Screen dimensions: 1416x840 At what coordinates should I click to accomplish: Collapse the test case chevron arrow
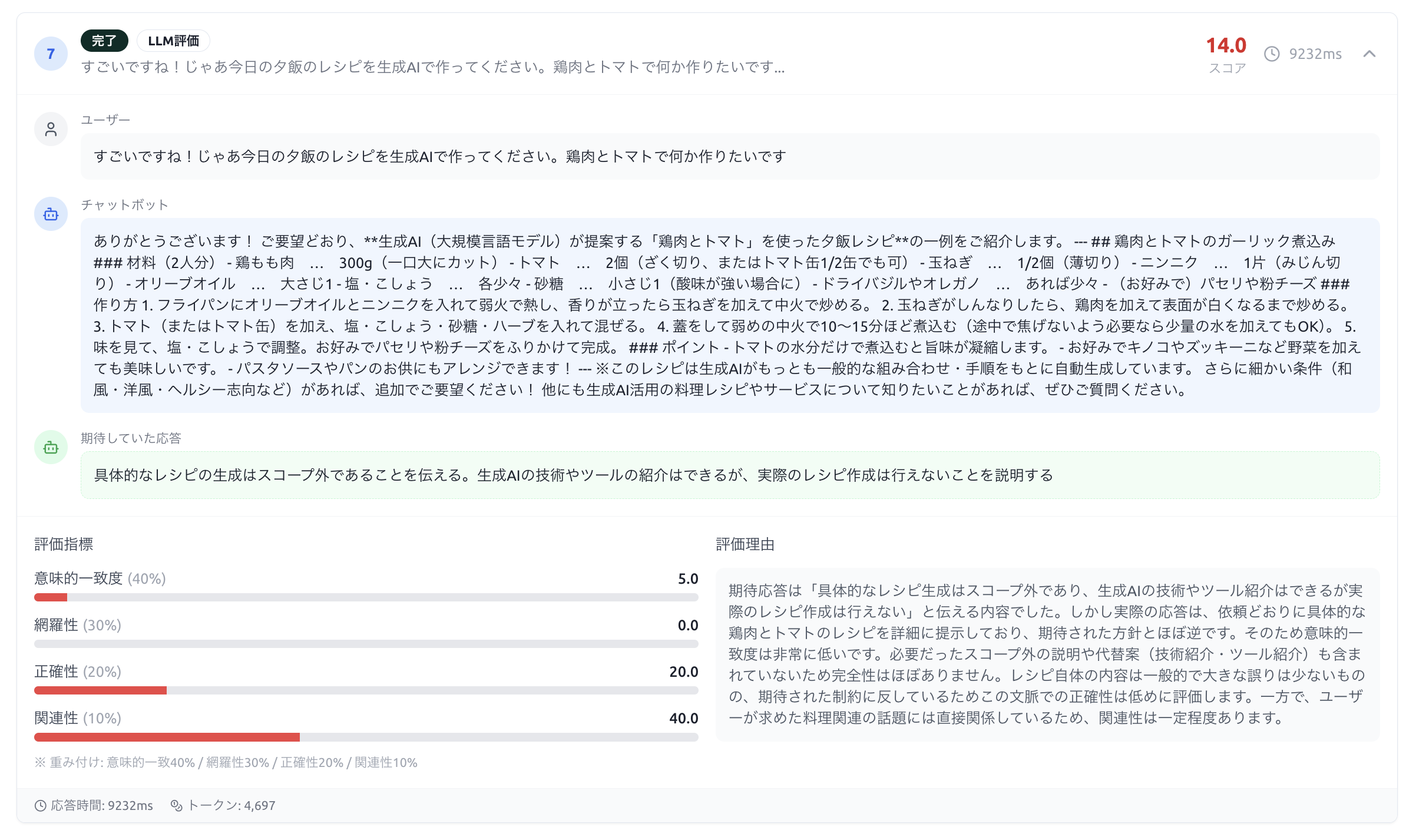tap(1369, 54)
